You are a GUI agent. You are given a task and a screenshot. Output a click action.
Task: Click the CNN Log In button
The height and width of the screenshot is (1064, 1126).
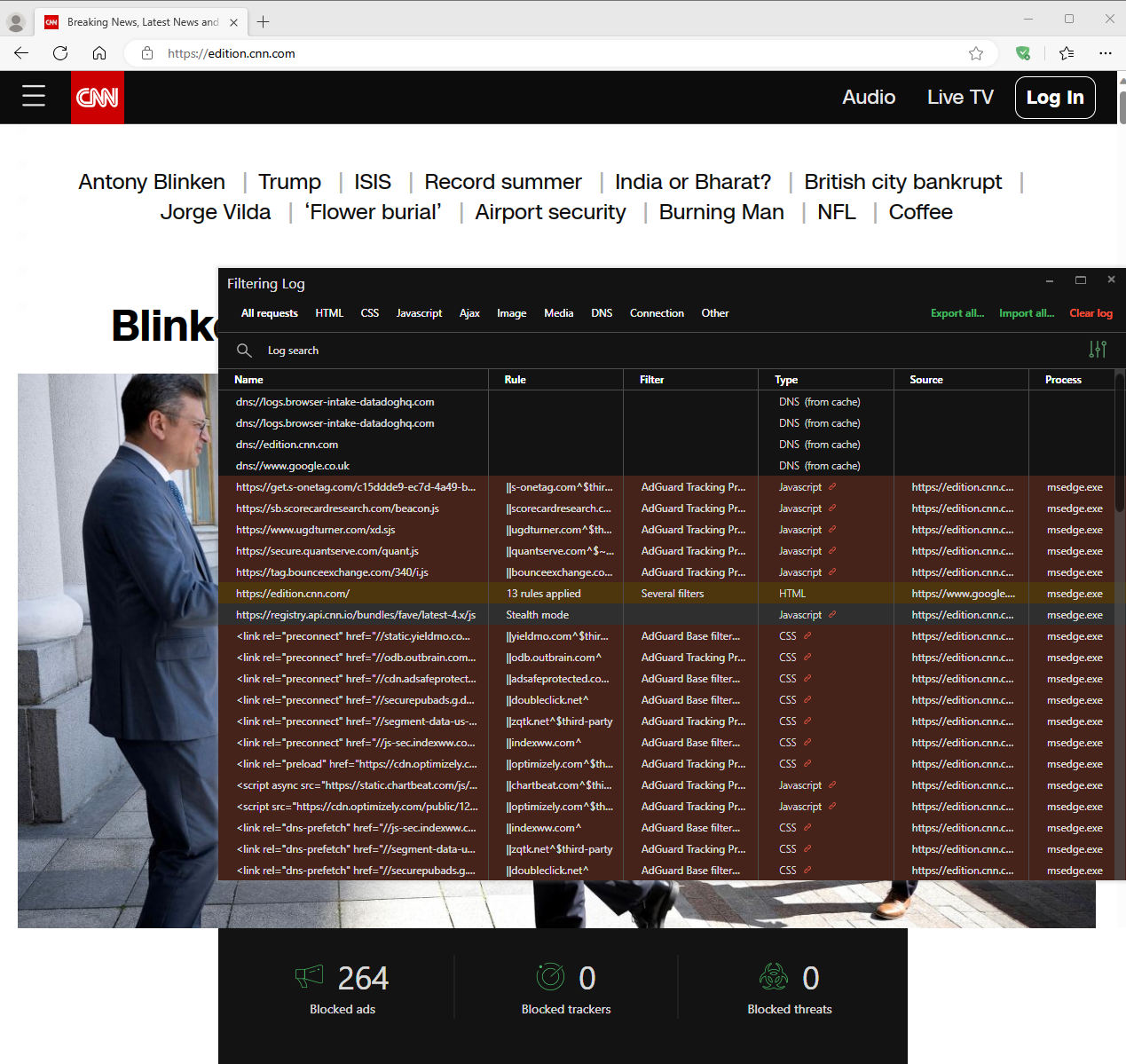pos(1055,98)
